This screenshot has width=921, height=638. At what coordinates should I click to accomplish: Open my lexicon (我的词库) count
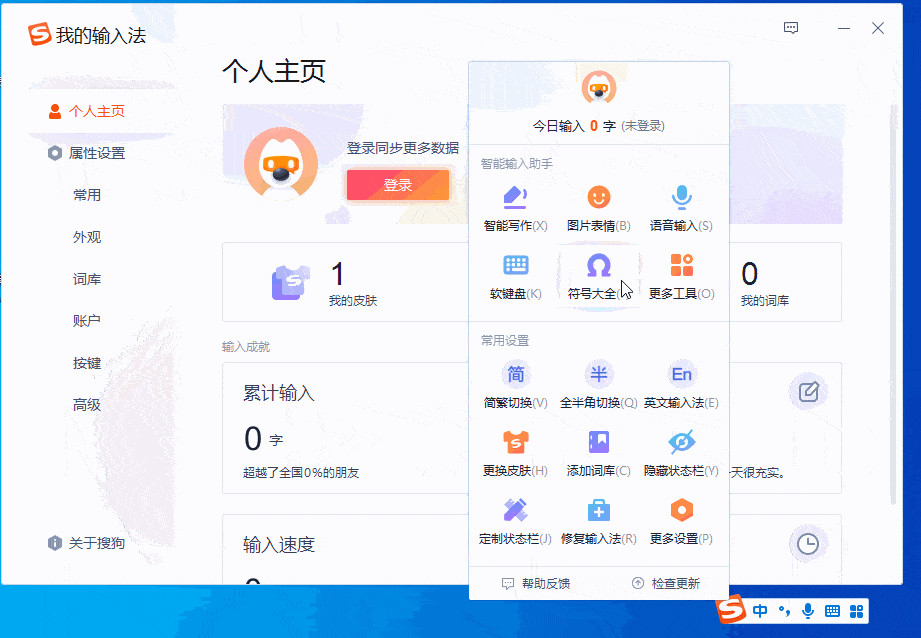coord(764,284)
